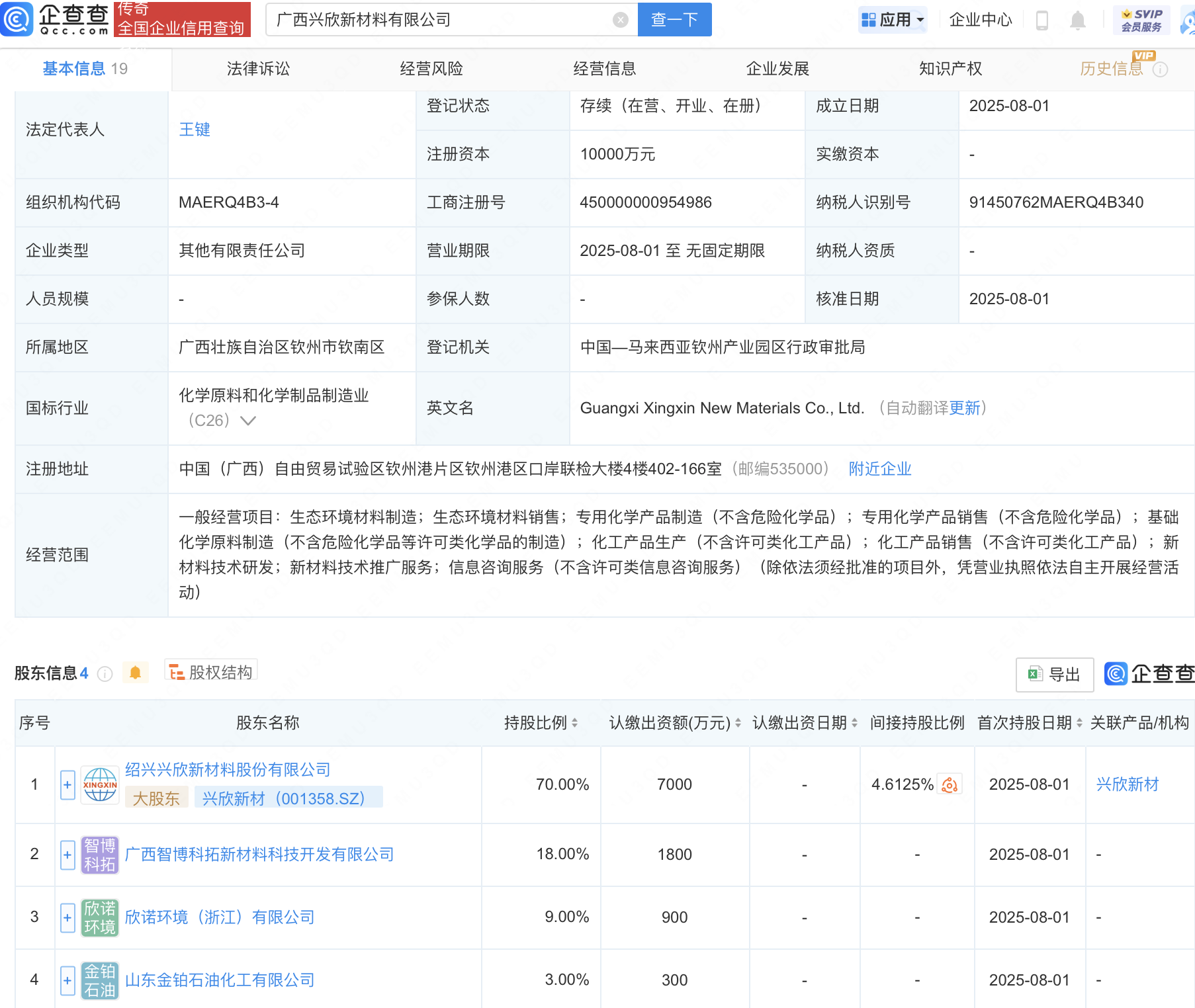Image resolution: width=1195 pixels, height=1008 pixels.
Task: Select 工商注册号 value 450000000954986
Action: point(646,202)
